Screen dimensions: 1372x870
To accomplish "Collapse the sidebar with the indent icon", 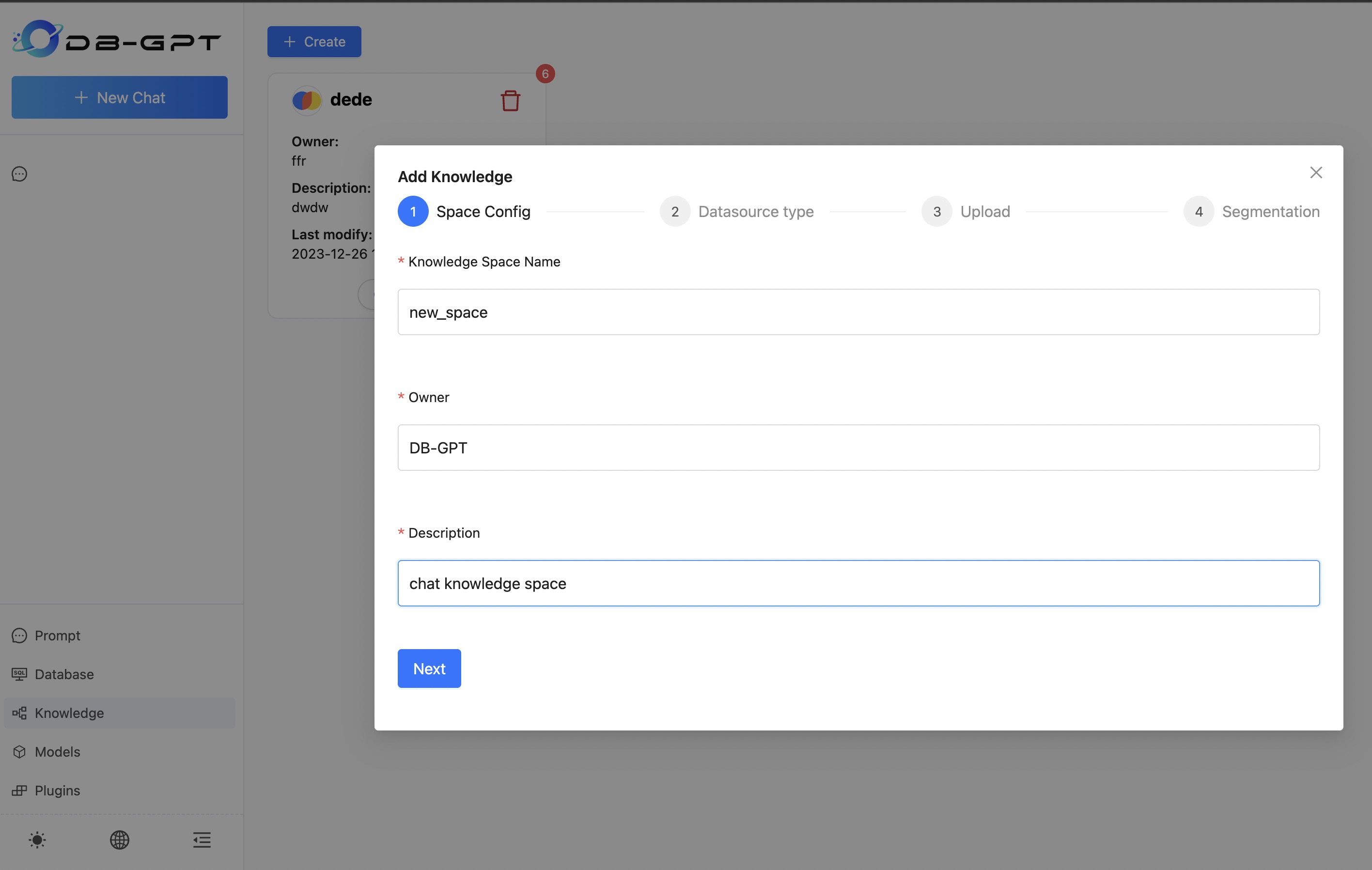I will coord(202,840).
